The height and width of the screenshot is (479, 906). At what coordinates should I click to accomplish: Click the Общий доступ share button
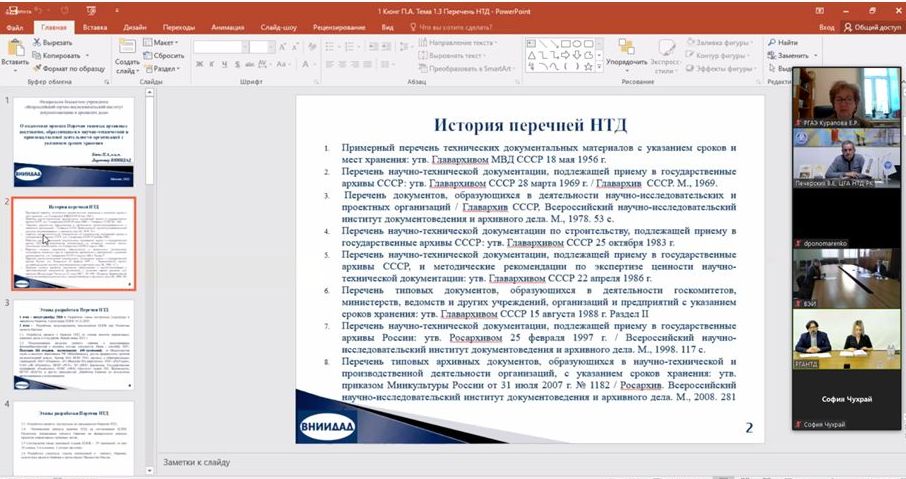pos(872,27)
